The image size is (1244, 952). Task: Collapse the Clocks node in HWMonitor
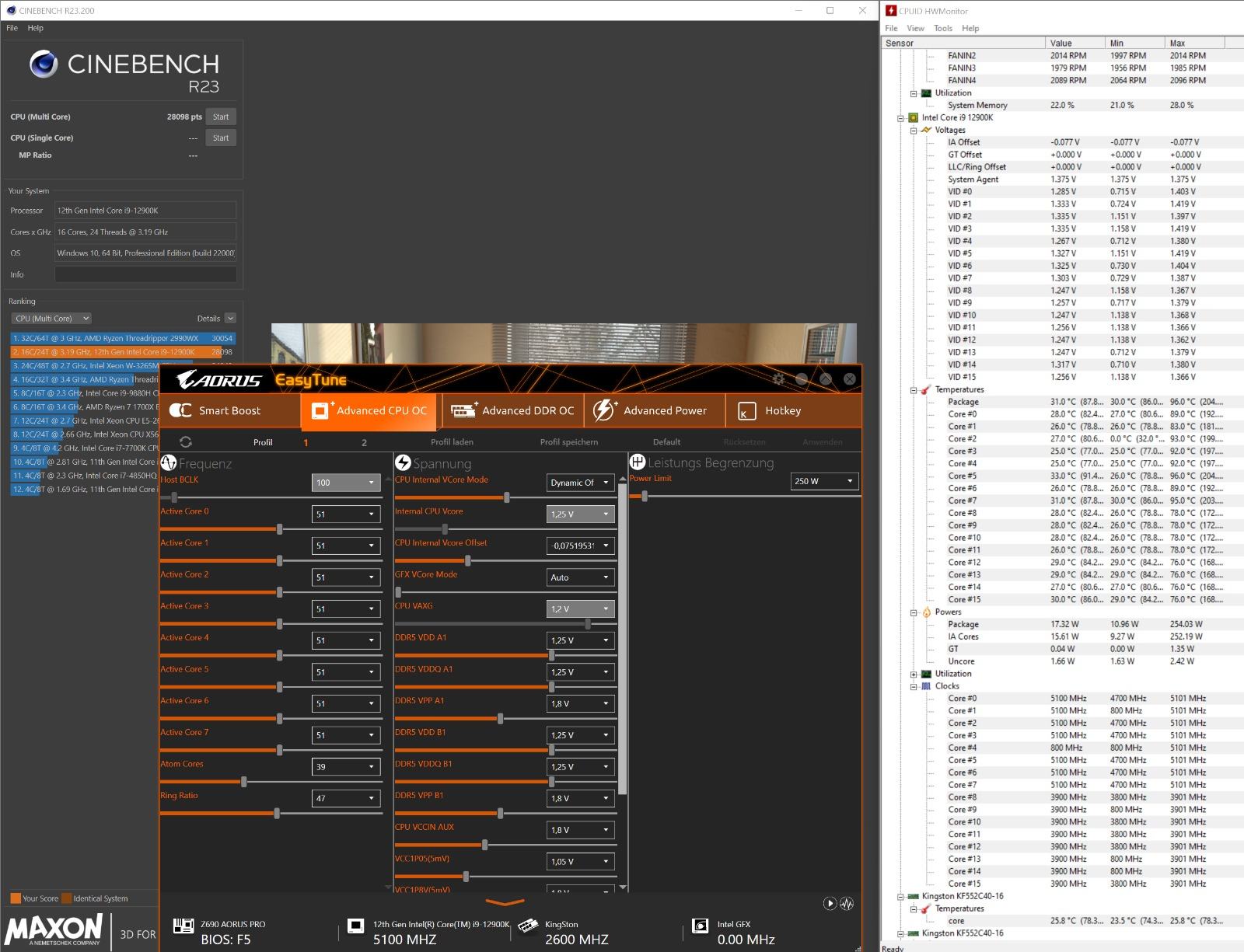914,686
